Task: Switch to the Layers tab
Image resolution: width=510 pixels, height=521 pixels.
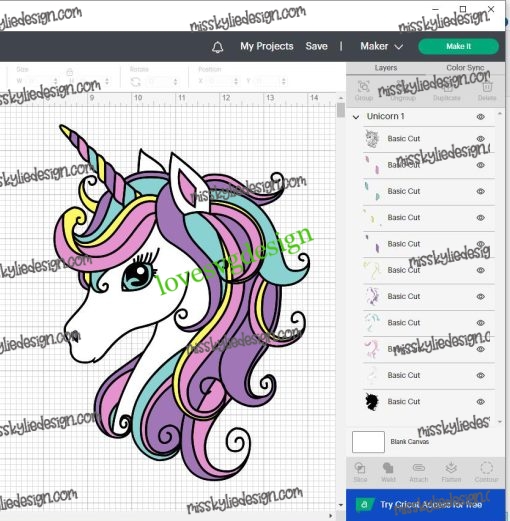Action: point(386,68)
